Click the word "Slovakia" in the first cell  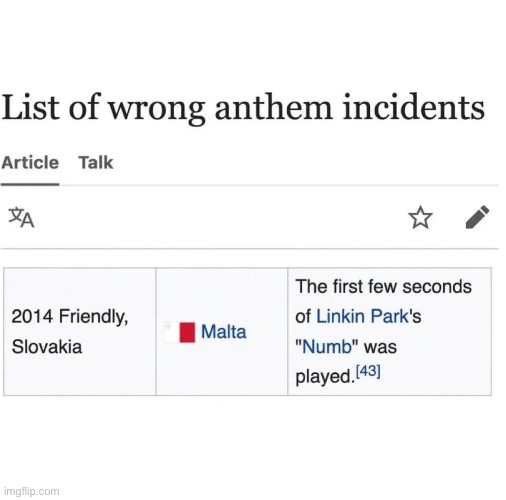47,347
